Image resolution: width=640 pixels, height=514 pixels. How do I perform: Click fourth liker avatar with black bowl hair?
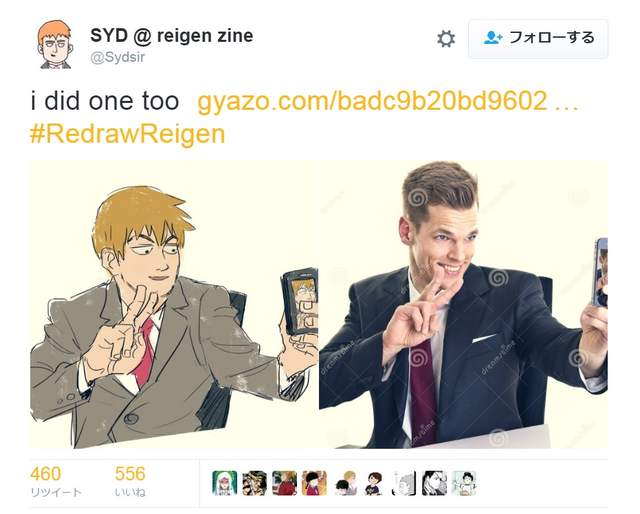point(314,483)
